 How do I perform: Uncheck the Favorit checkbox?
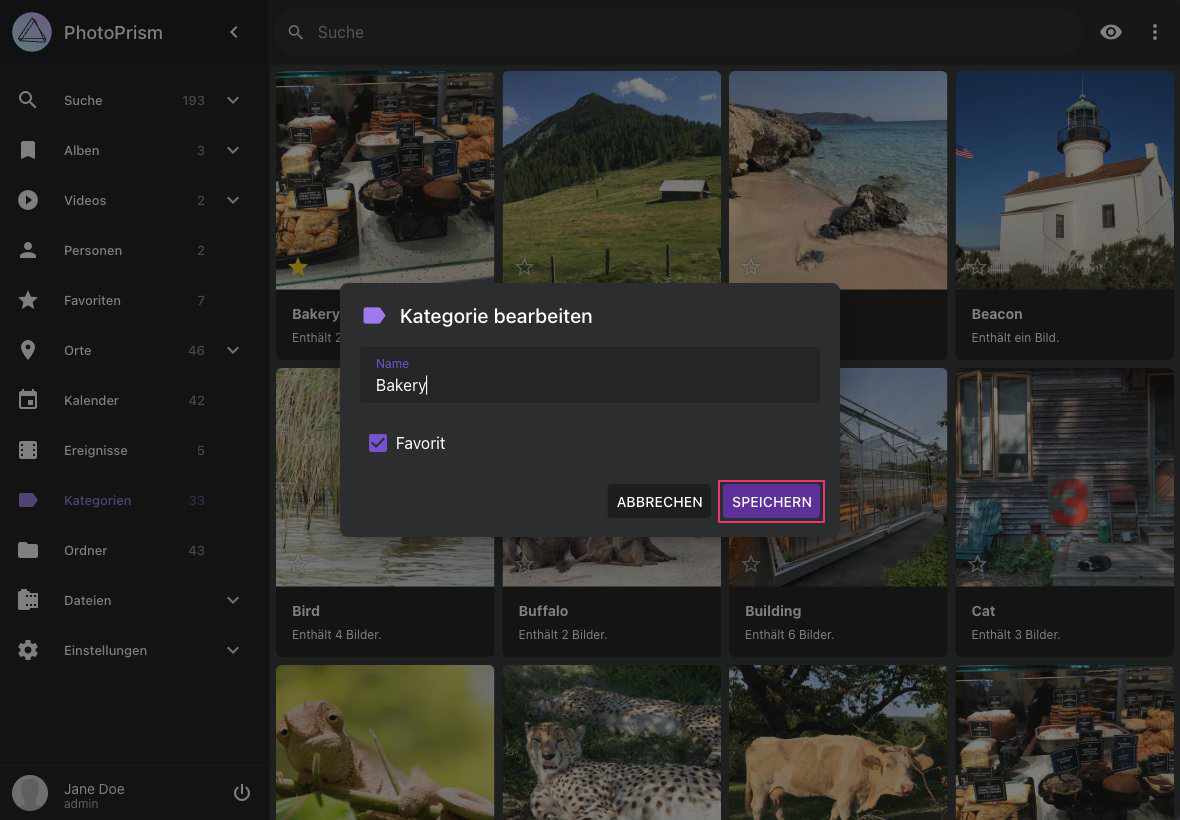tap(378, 443)
